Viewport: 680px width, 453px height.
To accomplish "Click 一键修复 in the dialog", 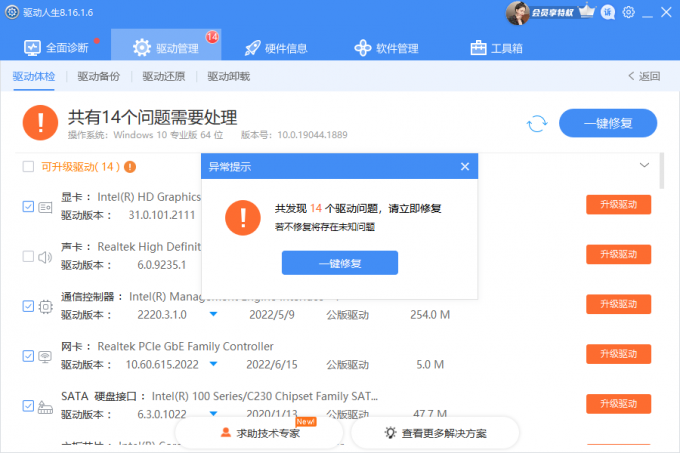I will coord(339,263).
